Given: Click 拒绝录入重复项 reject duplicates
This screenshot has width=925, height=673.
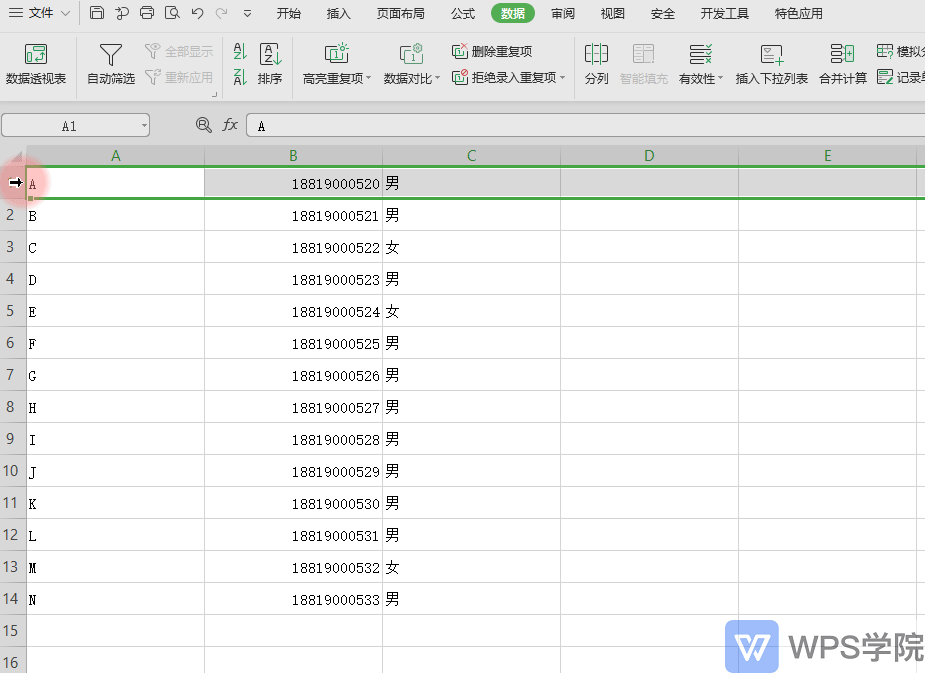Looking at the screenshot, I should click(504, 77).
